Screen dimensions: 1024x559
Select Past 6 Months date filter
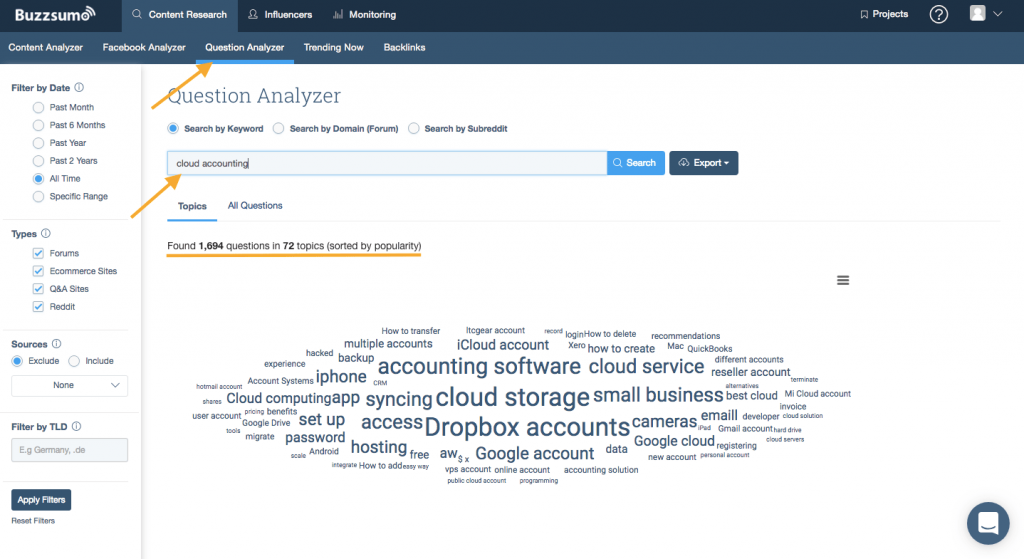[39, 125]
